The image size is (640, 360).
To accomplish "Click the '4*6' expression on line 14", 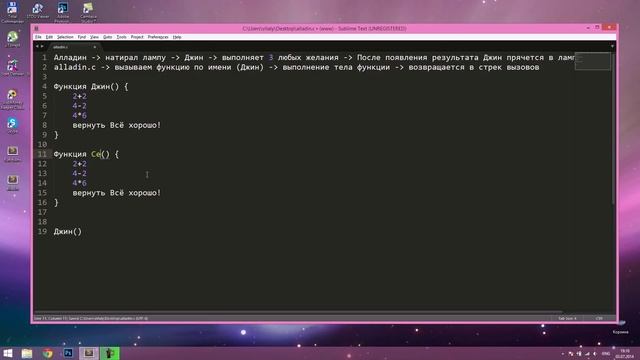I will (80, 183).
